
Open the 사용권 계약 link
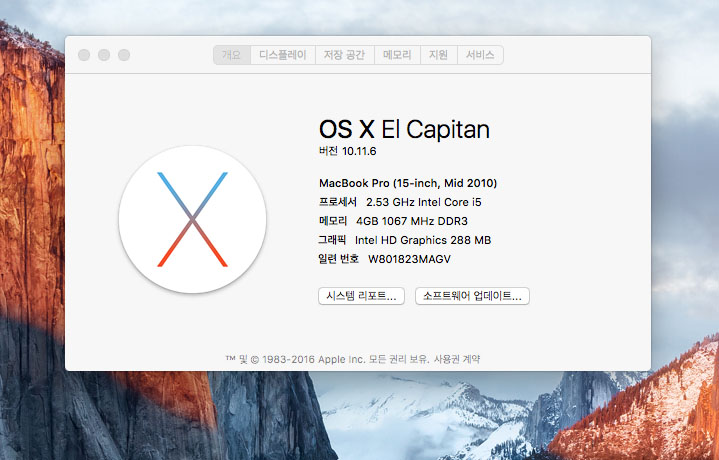click(457, 358)
